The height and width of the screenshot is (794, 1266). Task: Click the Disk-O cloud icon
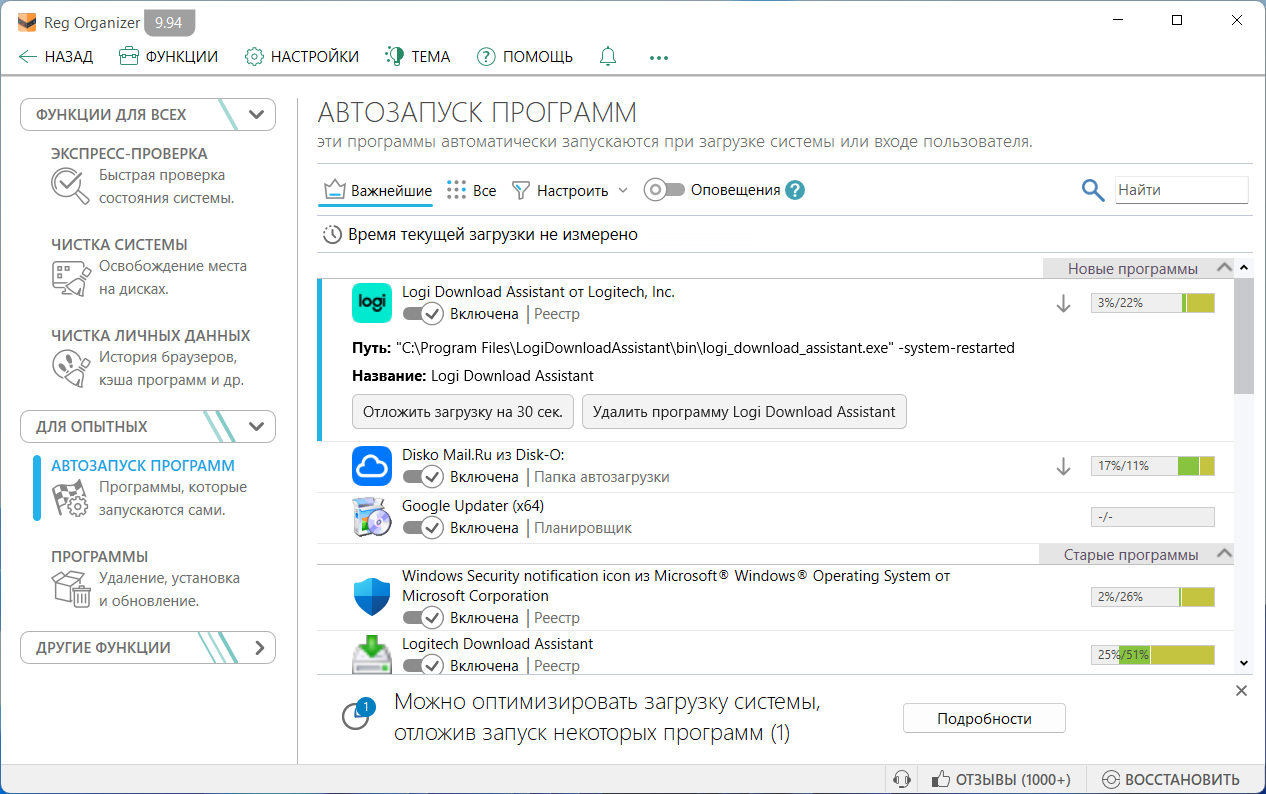[x=372, y=466]
